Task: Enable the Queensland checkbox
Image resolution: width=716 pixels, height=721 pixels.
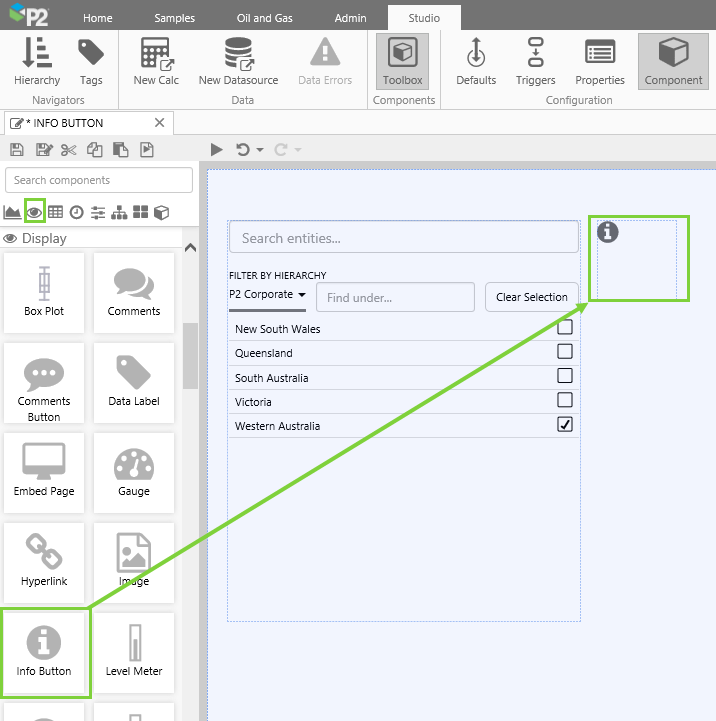Action: pyautogui.click(x=565, y=352)
